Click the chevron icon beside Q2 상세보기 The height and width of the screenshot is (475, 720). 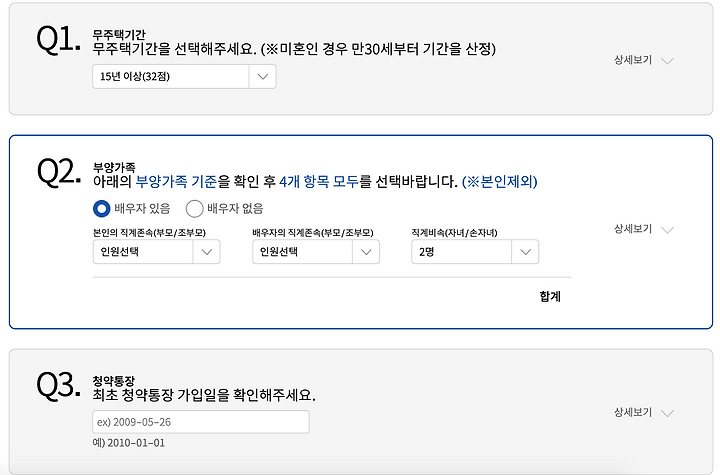667,230
